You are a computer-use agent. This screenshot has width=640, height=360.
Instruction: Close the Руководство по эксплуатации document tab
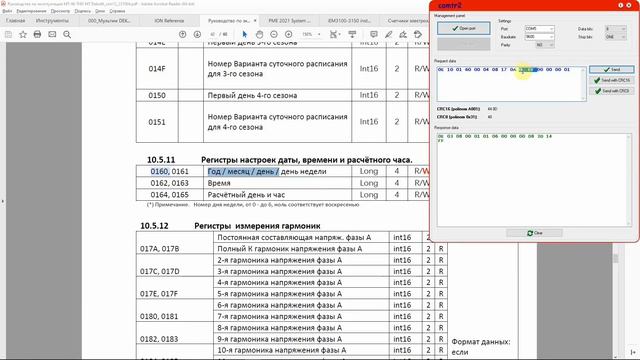[255, 20]
